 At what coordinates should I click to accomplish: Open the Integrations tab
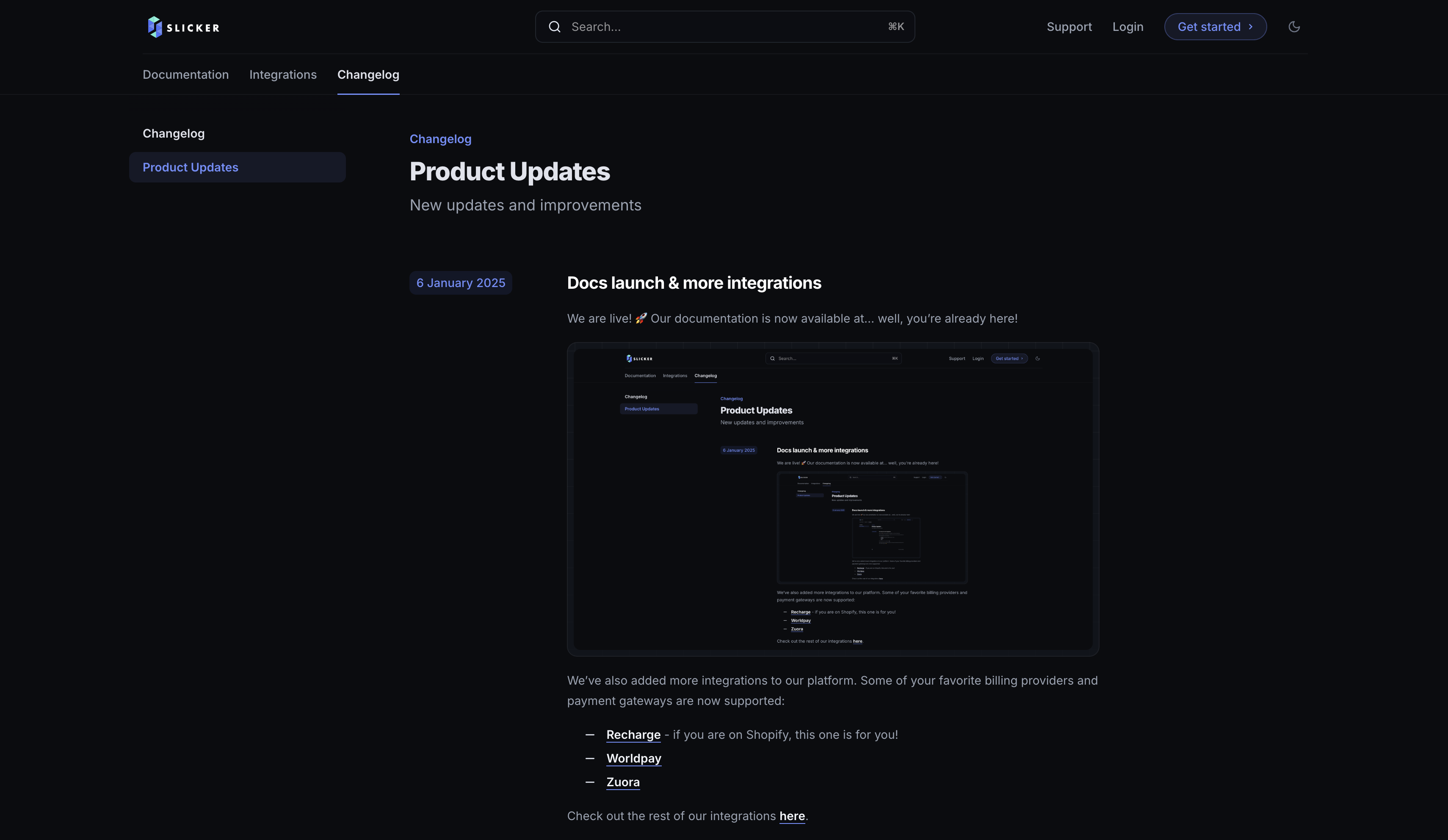pos(283,75)
